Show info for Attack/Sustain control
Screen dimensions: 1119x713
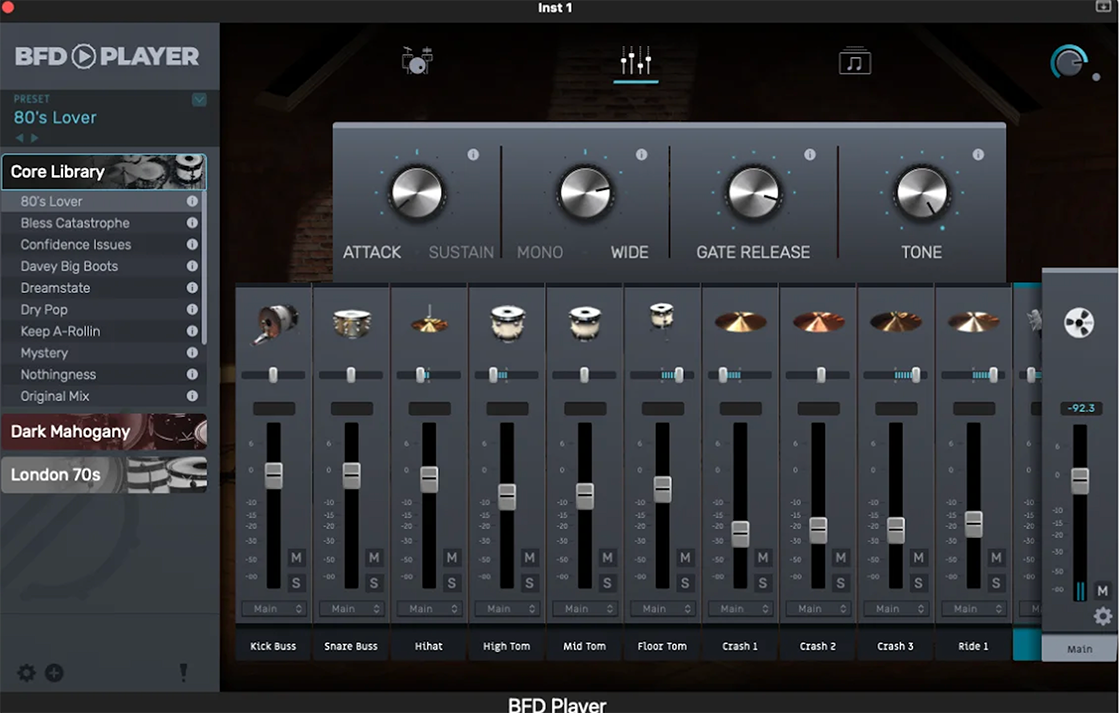[473, 154]
